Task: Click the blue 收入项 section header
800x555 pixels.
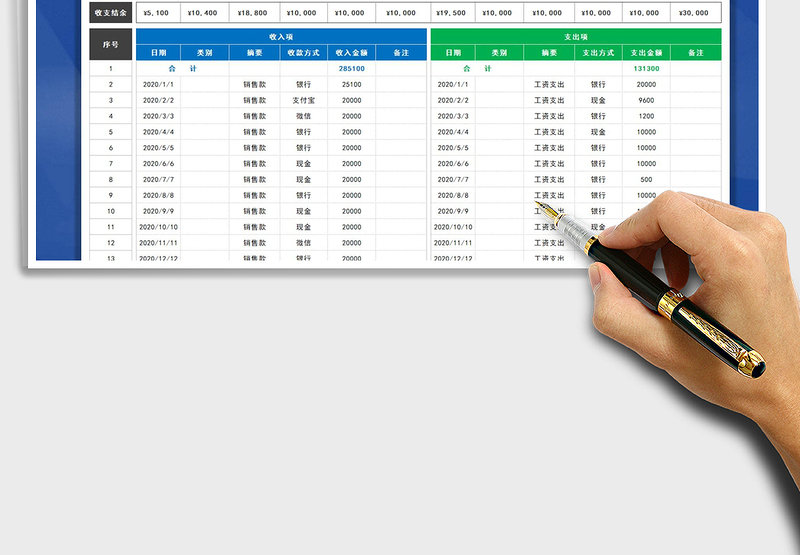Action: (x=281, y=36)
